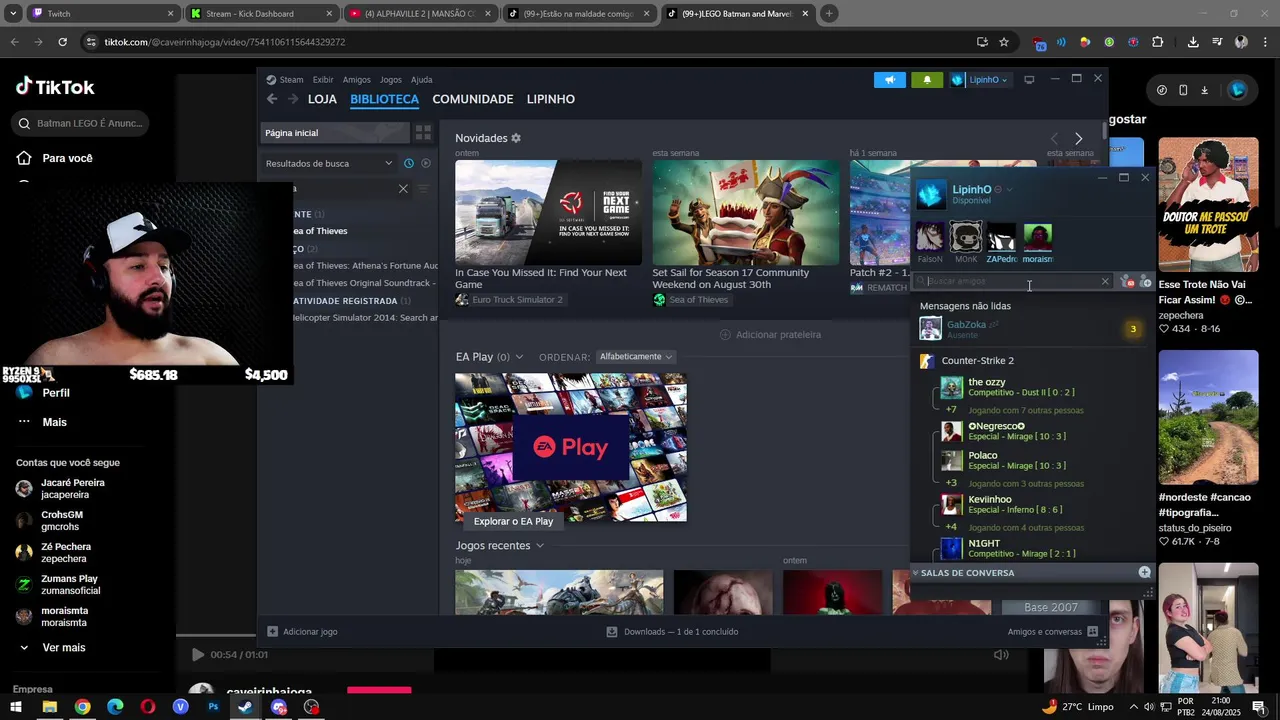Open Steam announcements megaphone button
The height and width of the screenshot is (720, 1280).
click(889, 80)
